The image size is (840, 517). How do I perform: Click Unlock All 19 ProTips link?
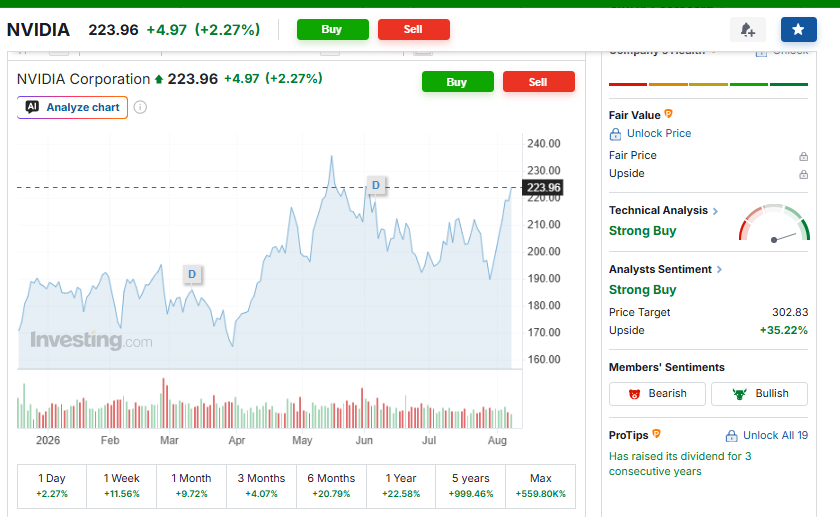point(767,436)
